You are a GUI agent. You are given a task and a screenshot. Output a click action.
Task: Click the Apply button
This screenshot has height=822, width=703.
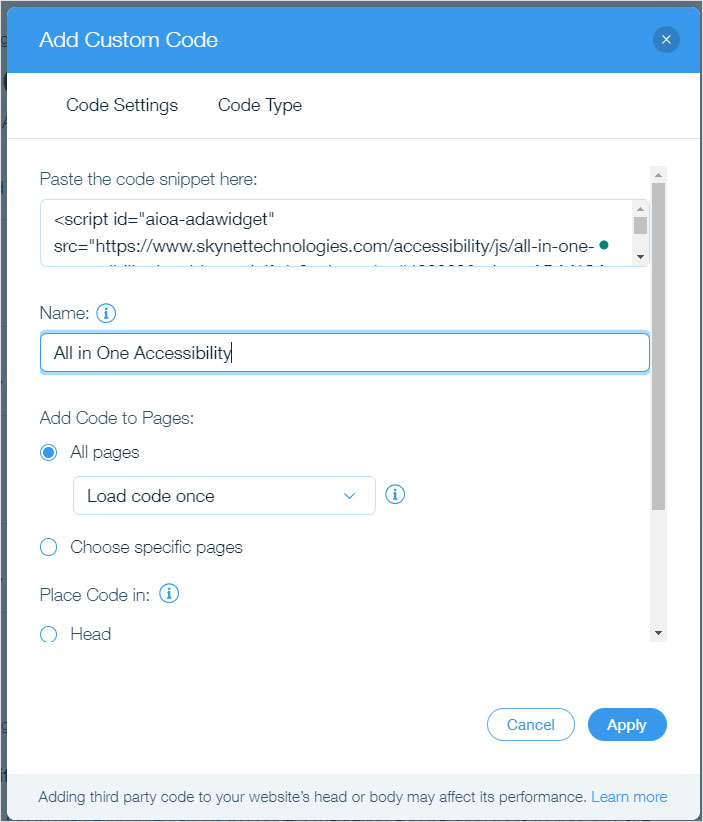(627, 725)
